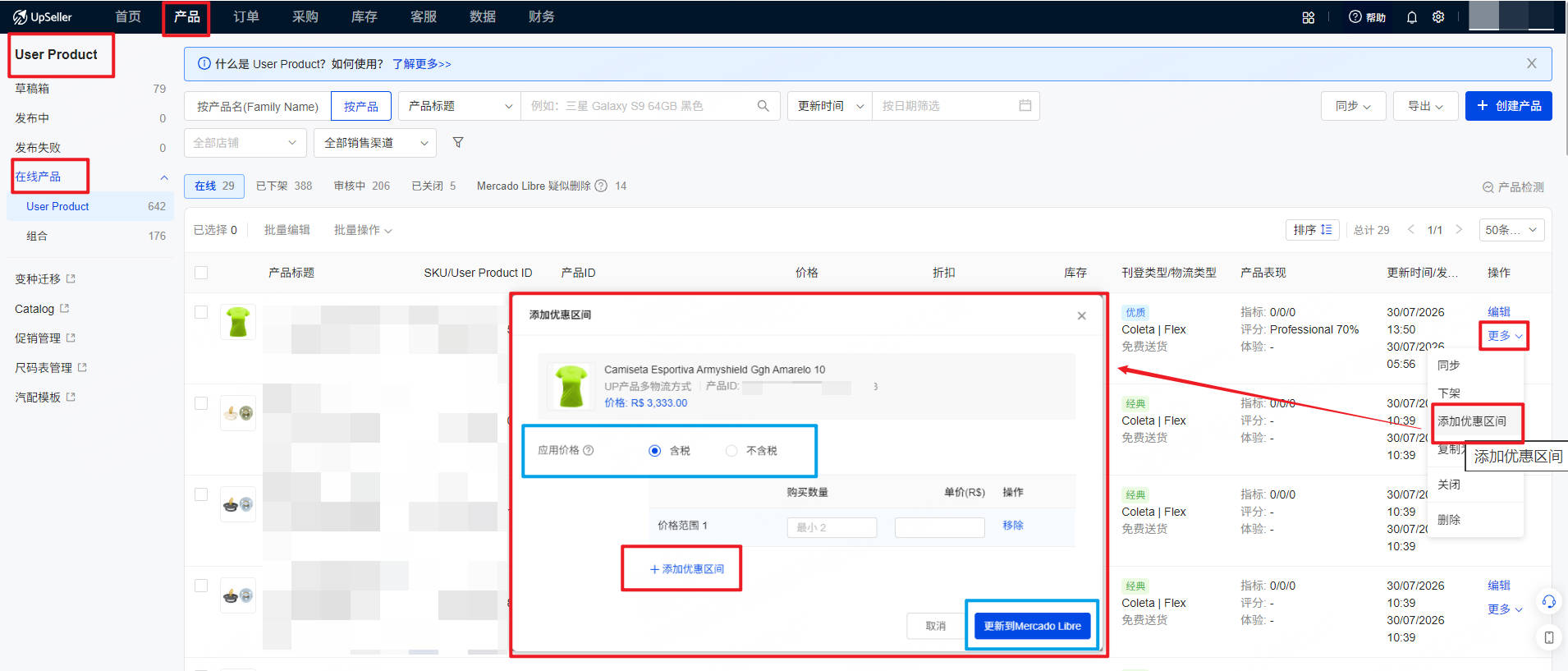
Task: Open the customer support headset icon
Action: tap(1548, 602)
